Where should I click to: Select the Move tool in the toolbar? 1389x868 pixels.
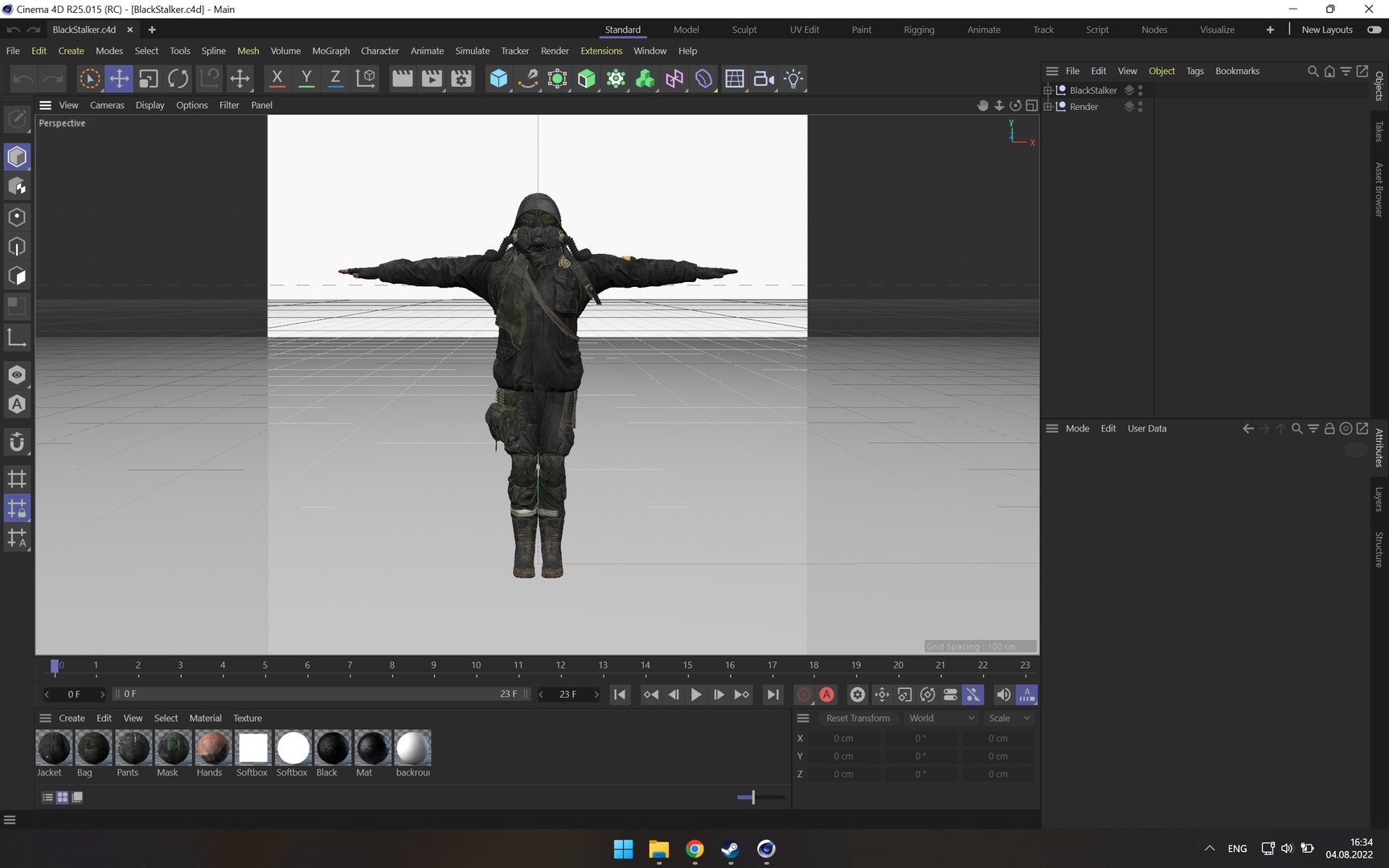119,79
